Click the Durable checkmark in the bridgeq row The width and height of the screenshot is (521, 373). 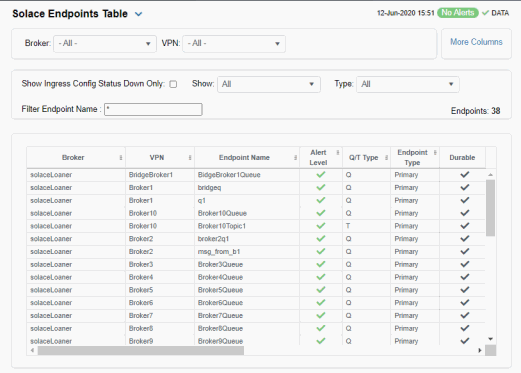(465, 187)
